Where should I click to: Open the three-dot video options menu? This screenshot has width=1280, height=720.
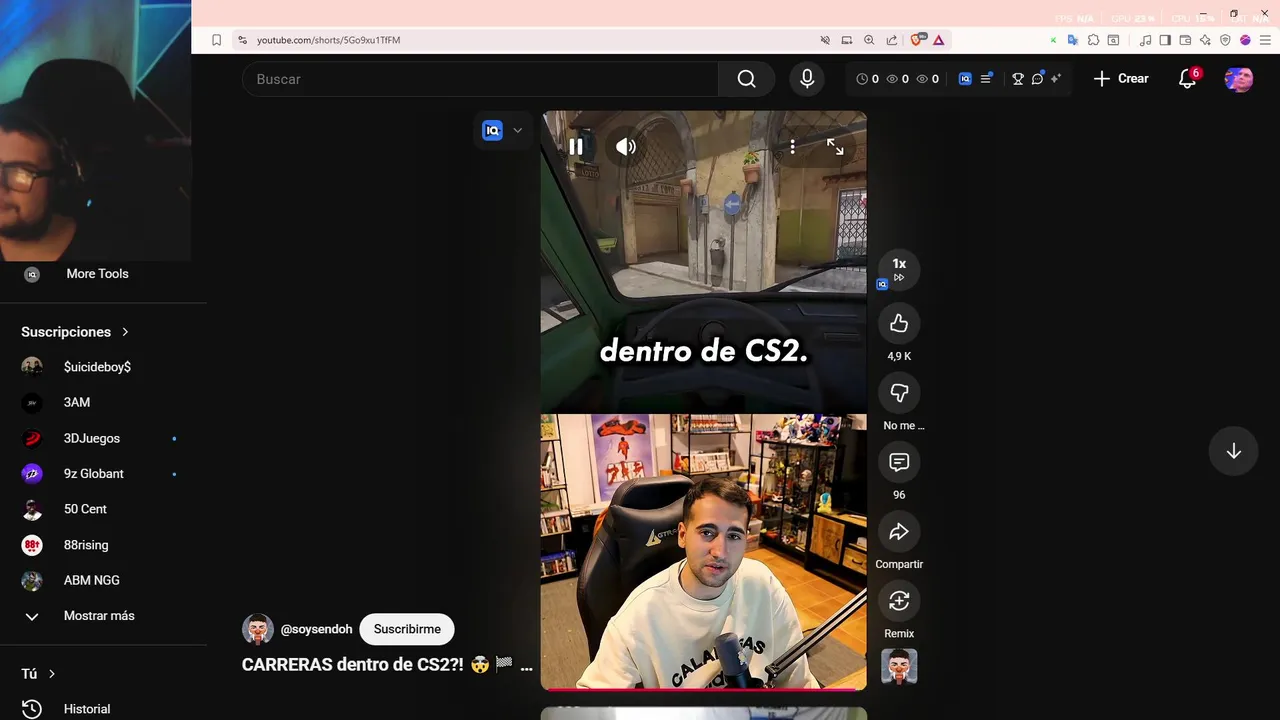pos(792,147)
